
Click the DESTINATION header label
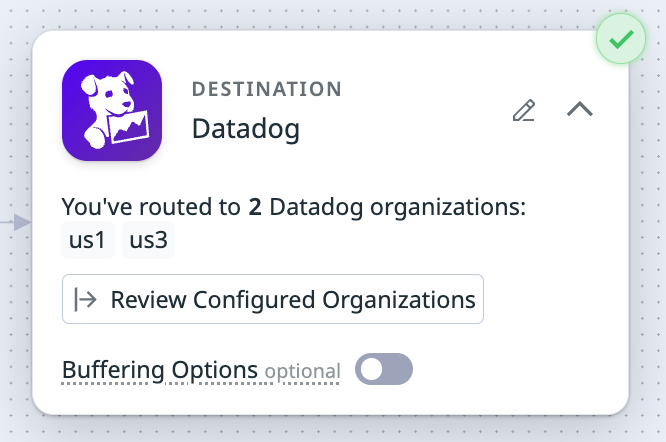click(x=266, y=89)
